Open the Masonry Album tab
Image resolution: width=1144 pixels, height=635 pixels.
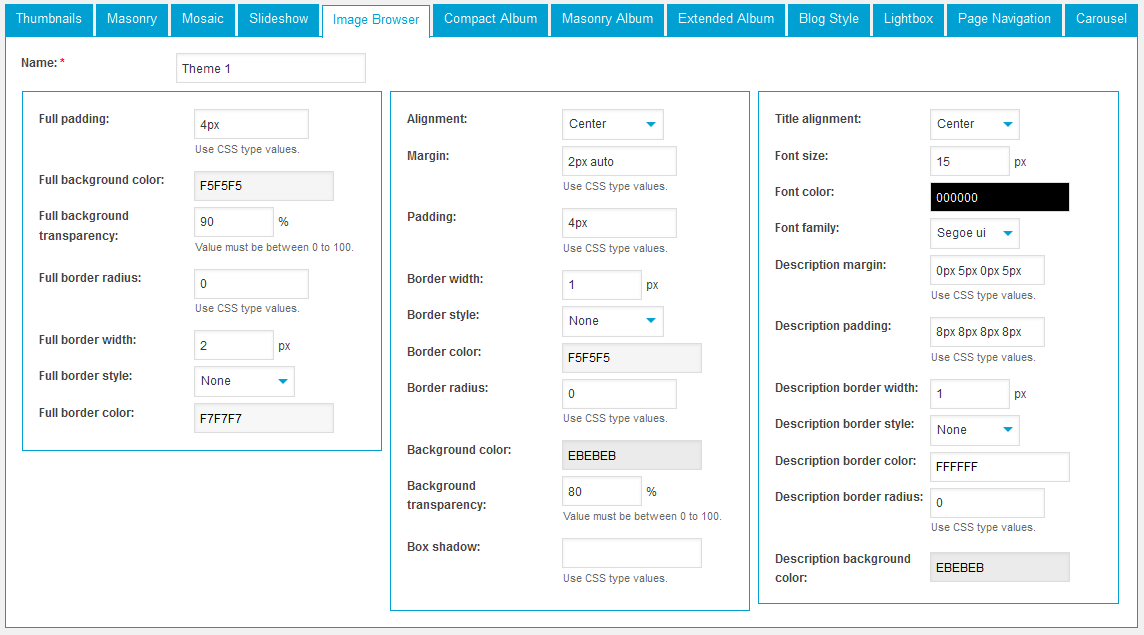pos(607,19)
